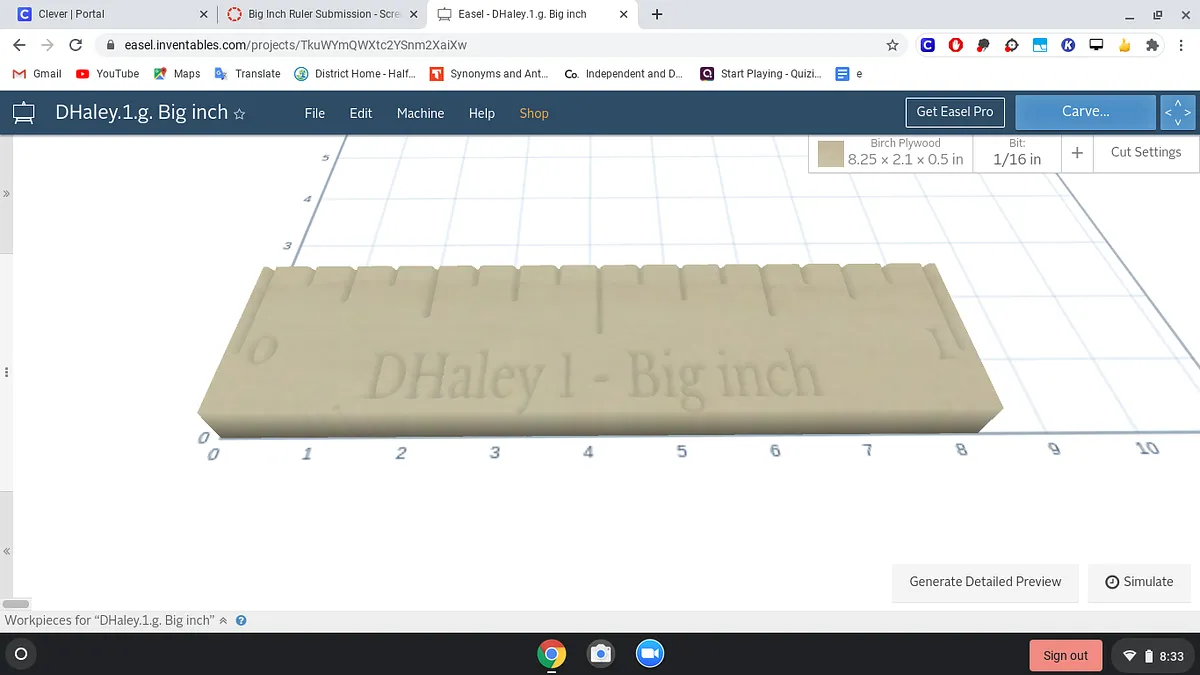Image resolution: width=1200 pixels, height=675 pixels.
Task: Open the Maps bookmark
Action: tap(176, 74)
